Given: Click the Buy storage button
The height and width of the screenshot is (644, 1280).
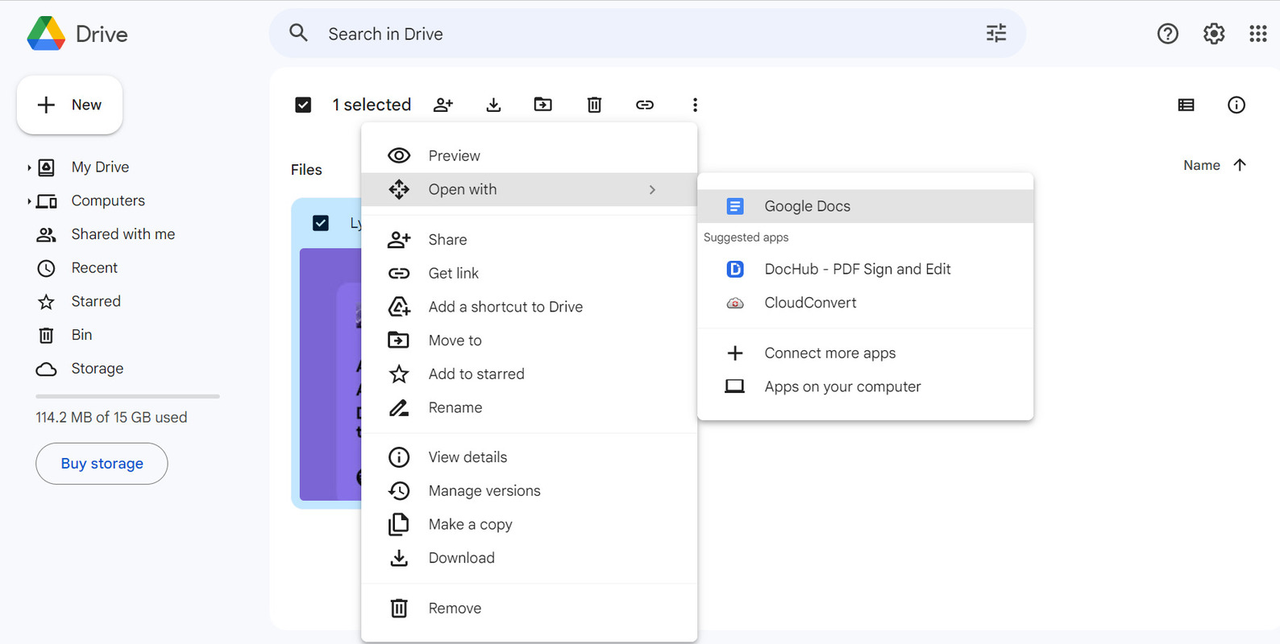Looking at the screenshot, I should click(x=102, y=464).
